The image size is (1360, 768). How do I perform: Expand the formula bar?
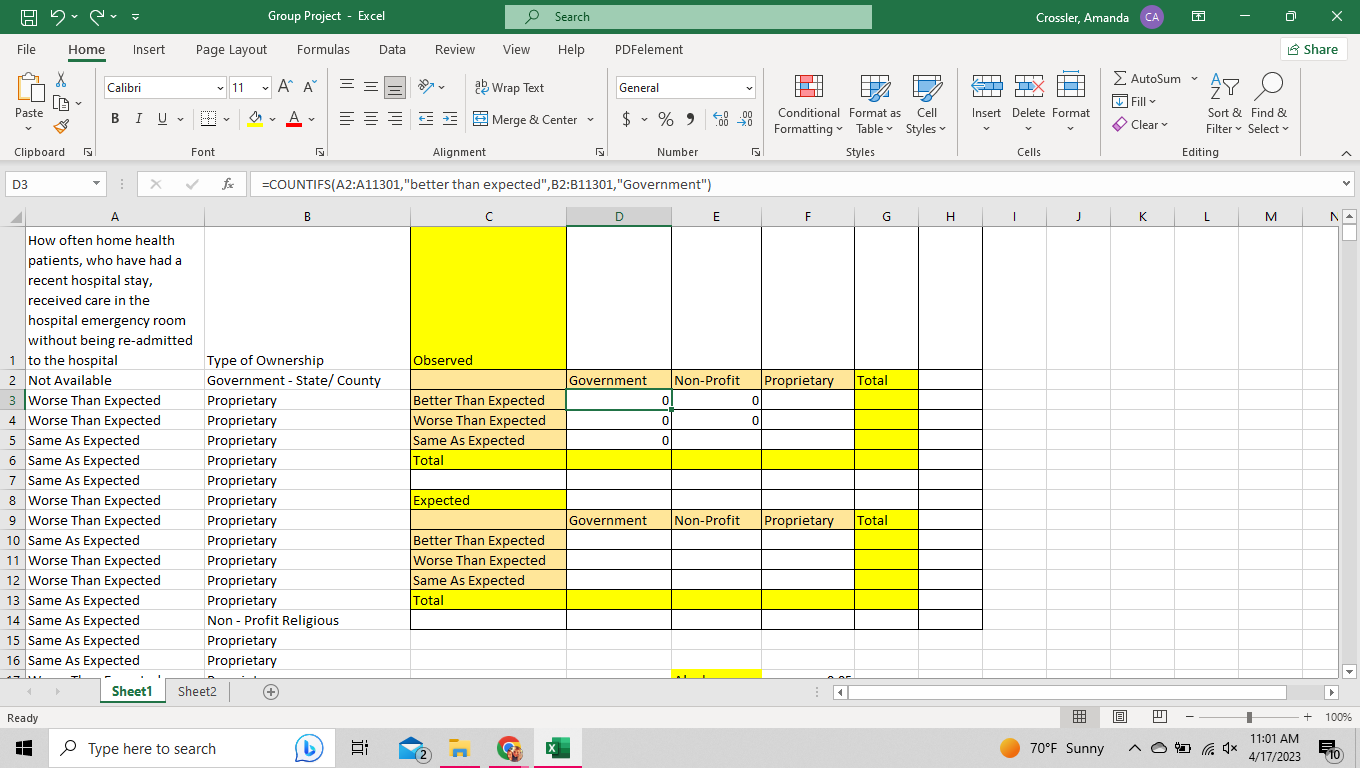tap(1346, 184)
